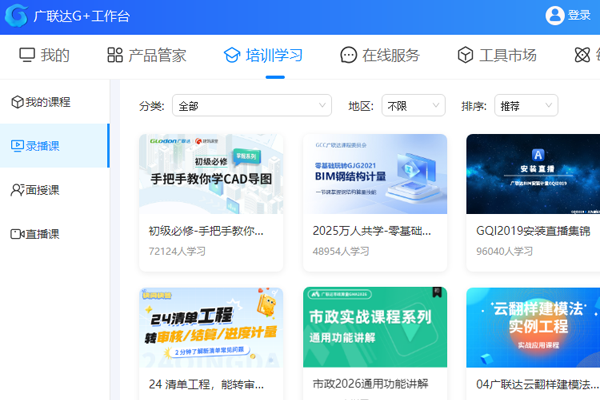Click the 排序: label
This screenshot has width=600, height=400.
tap(474, 106)
